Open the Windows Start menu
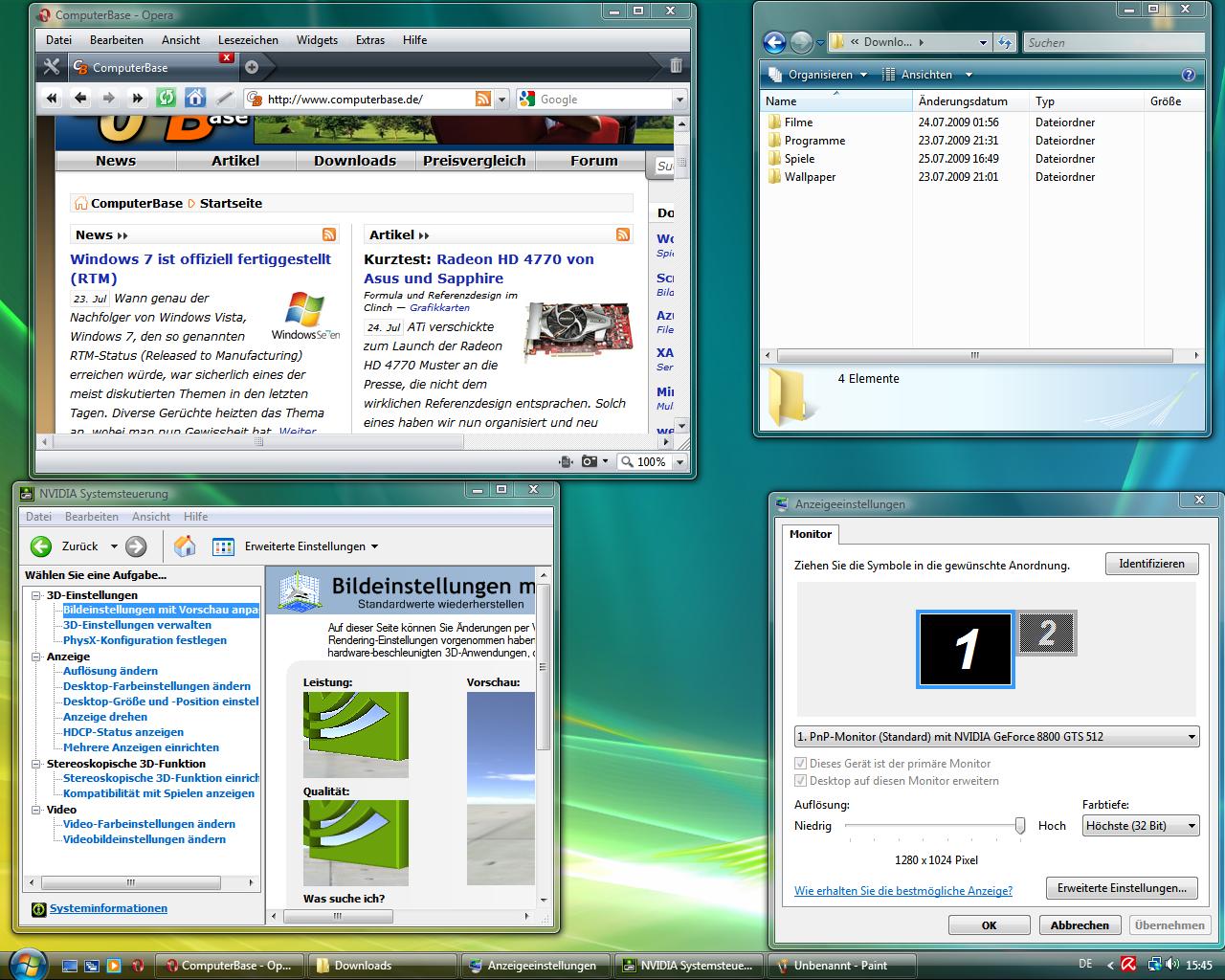 tap(27, 963)
